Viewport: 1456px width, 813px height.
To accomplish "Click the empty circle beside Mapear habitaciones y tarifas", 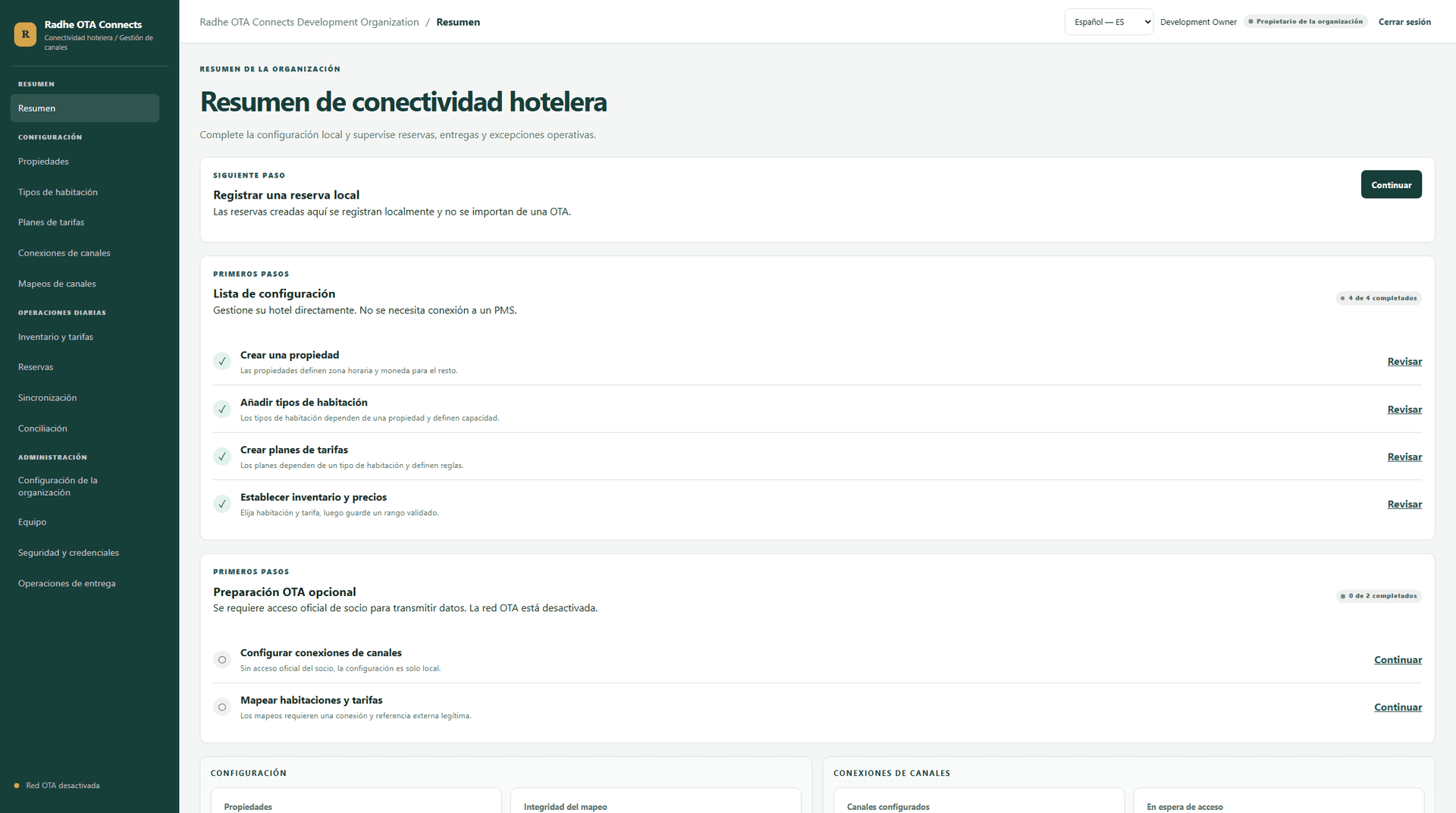I will (x=222, y=707).
